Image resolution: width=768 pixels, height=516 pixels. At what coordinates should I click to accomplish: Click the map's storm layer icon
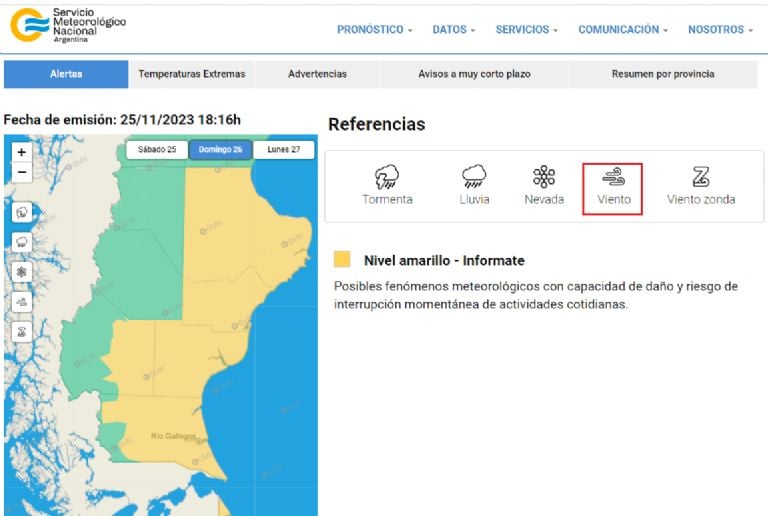22,212
